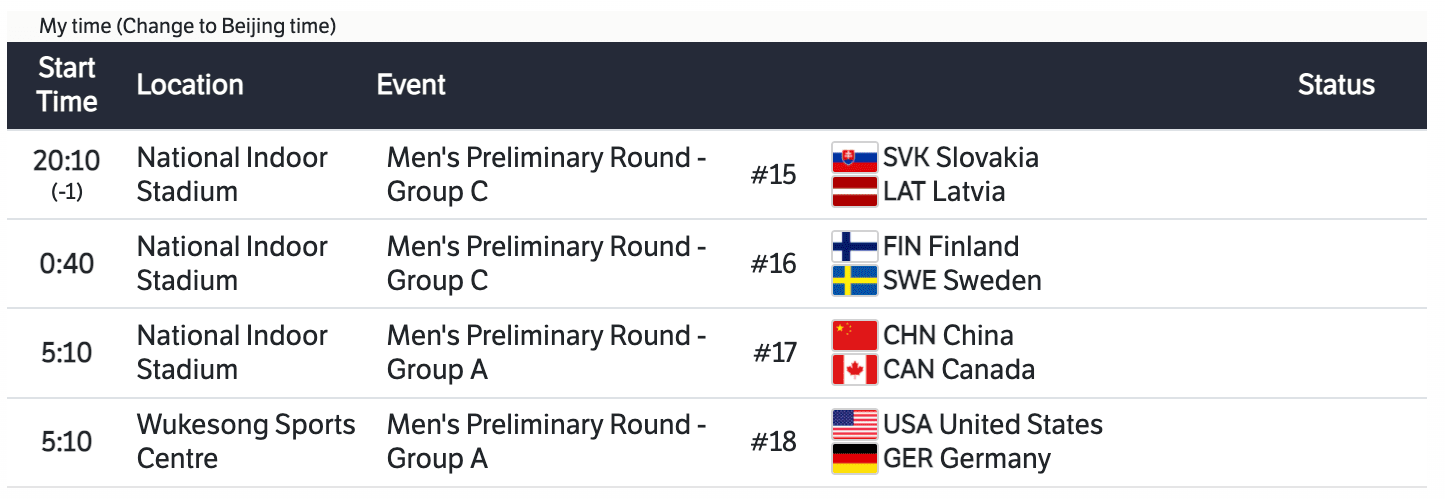Click the Latvia flag icon
Screen dimensions: 1445x499
click(x=854, y=192)
